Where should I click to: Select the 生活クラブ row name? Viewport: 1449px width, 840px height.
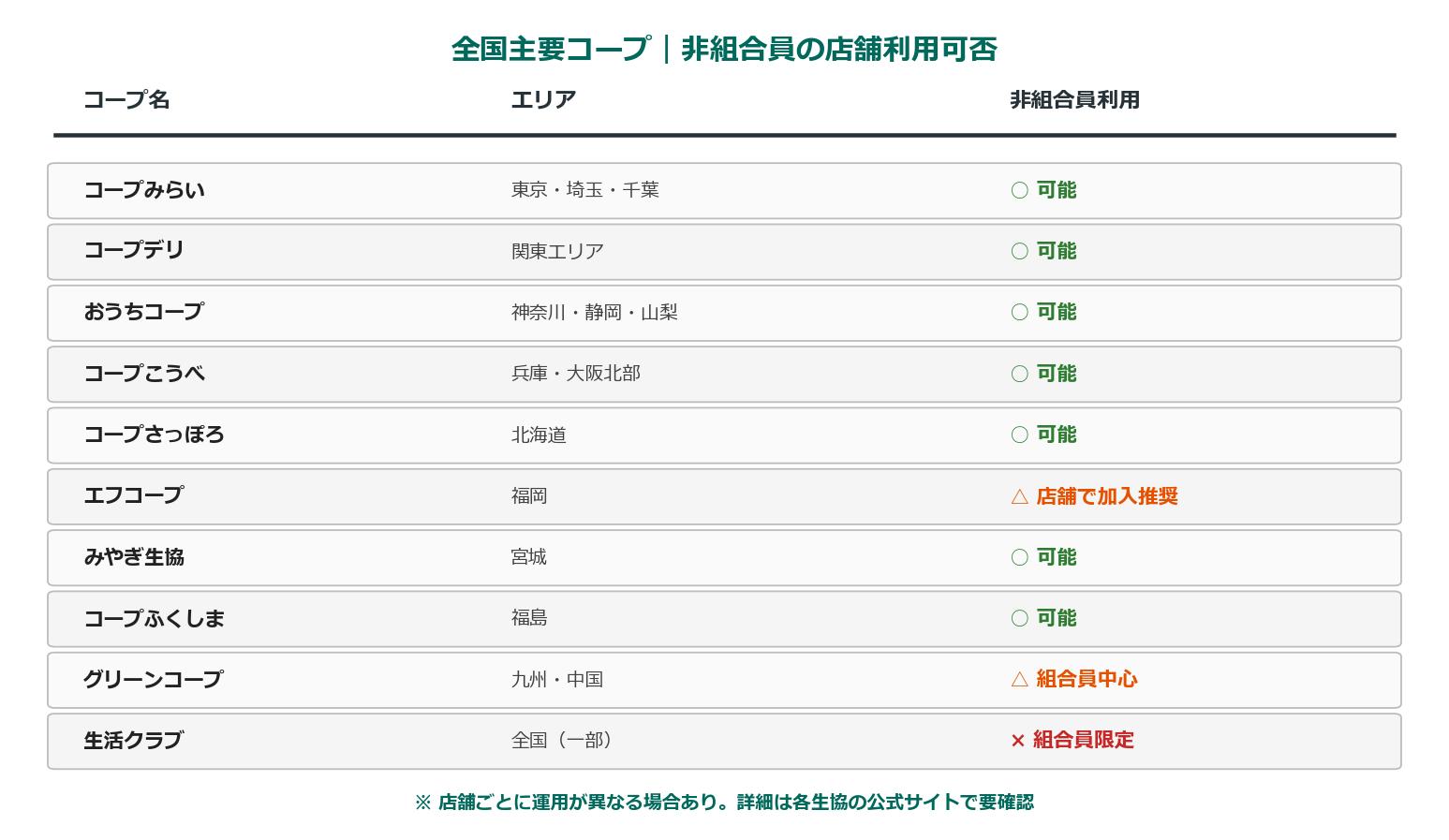click(133, 740)
